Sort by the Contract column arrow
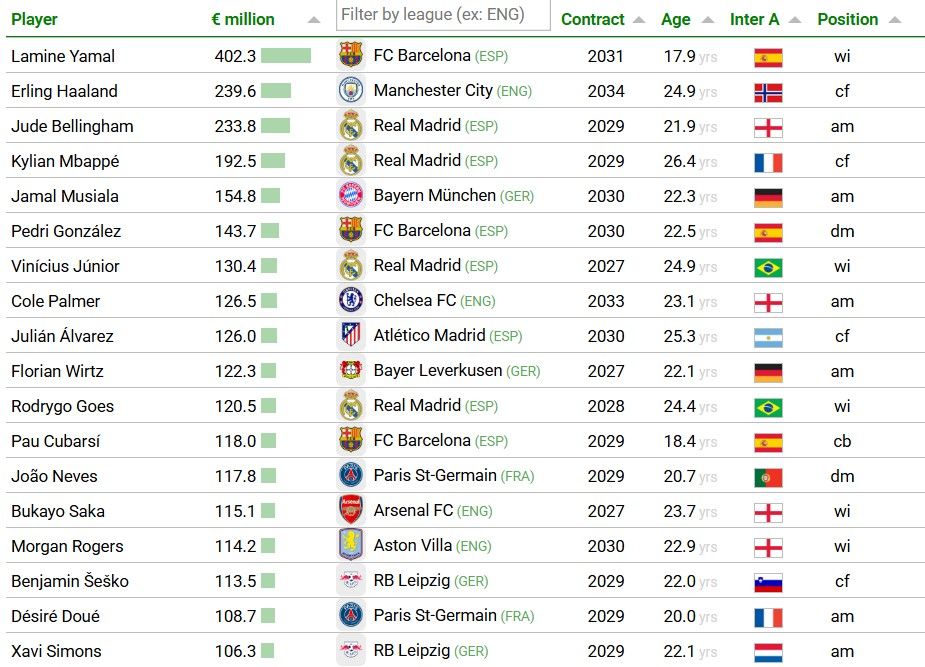Viewport: 925px width, 667px height. [639, 20]
